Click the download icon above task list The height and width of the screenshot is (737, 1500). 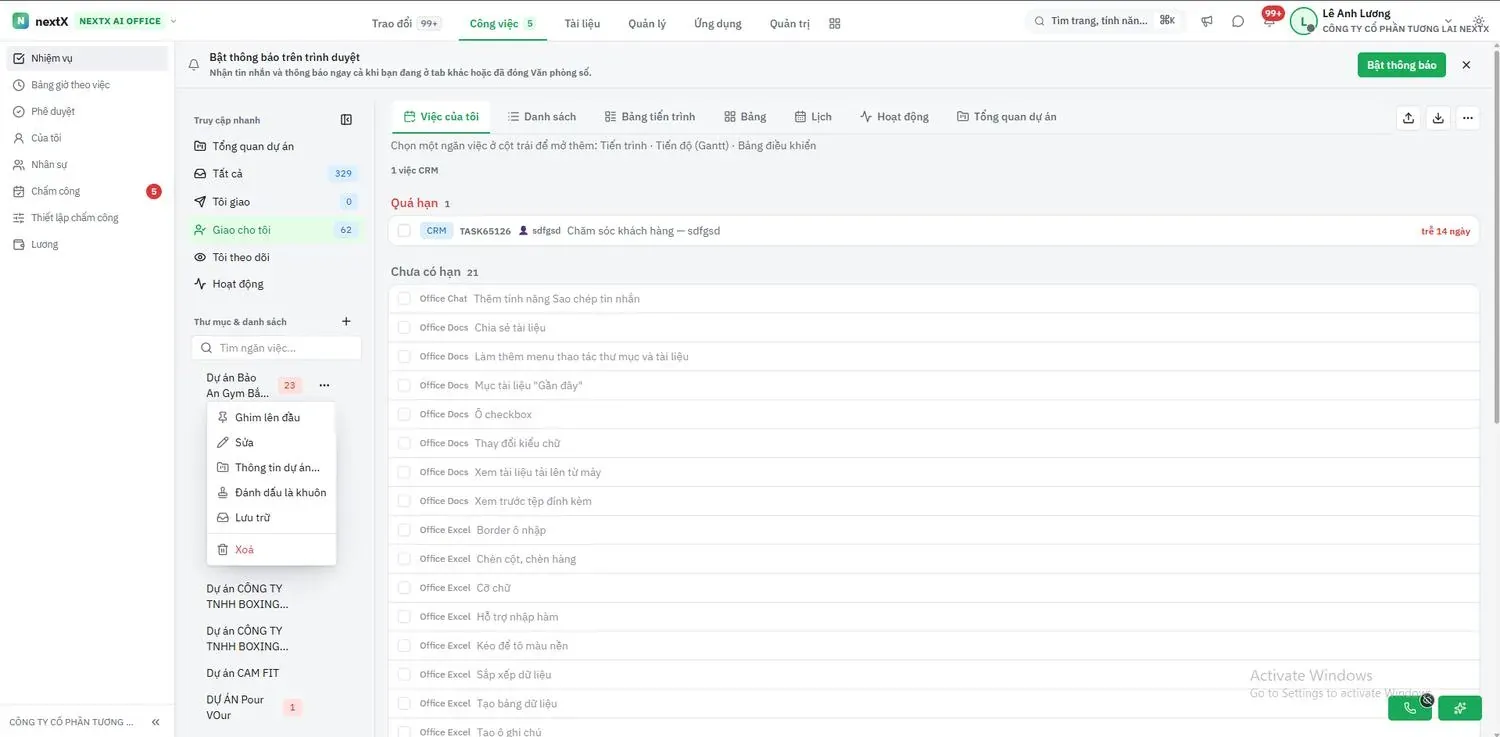1438,118
